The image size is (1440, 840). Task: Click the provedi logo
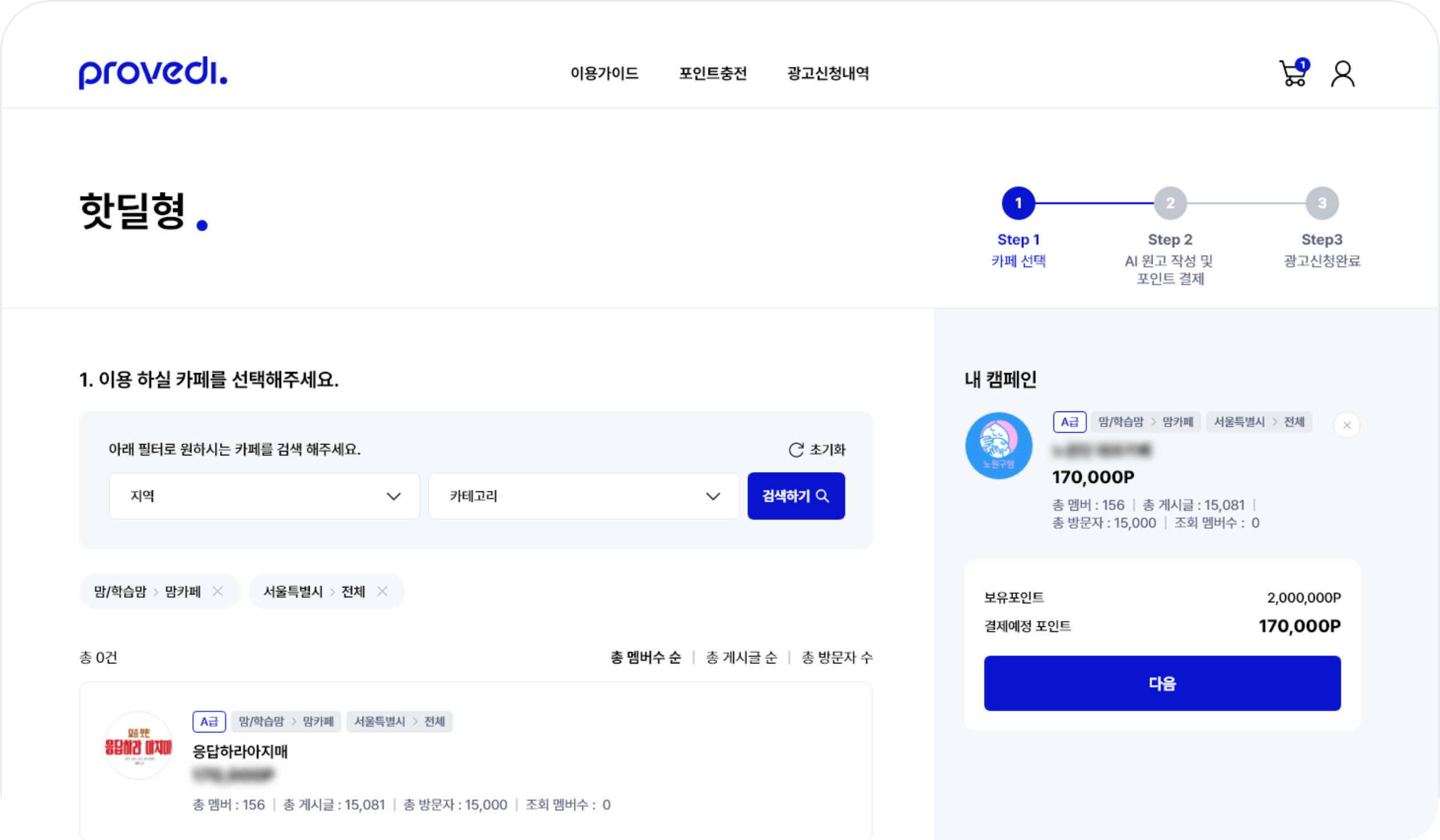153,73
